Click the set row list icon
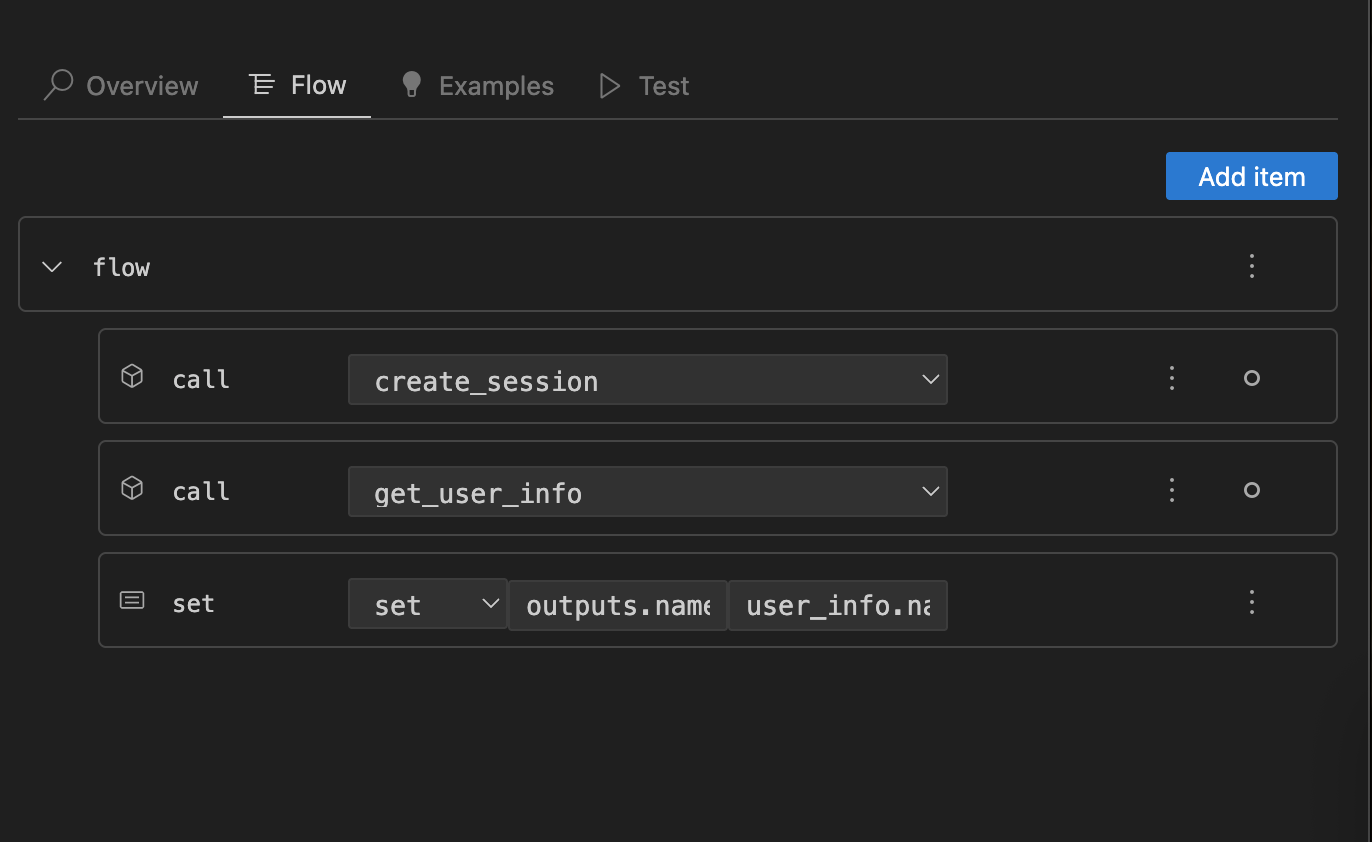The width and height of the screenshot is (1372, 842). coord(132,600)
